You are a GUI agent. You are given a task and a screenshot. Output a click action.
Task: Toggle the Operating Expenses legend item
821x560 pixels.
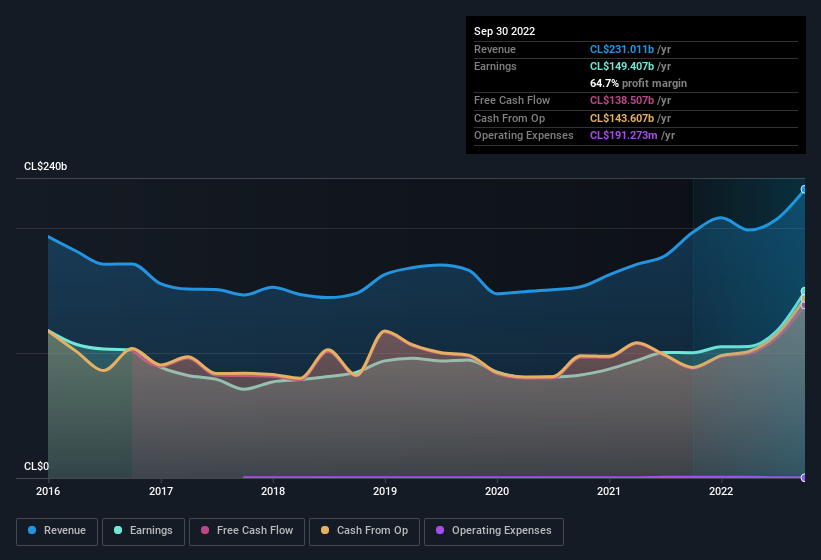tap(494, 531)
